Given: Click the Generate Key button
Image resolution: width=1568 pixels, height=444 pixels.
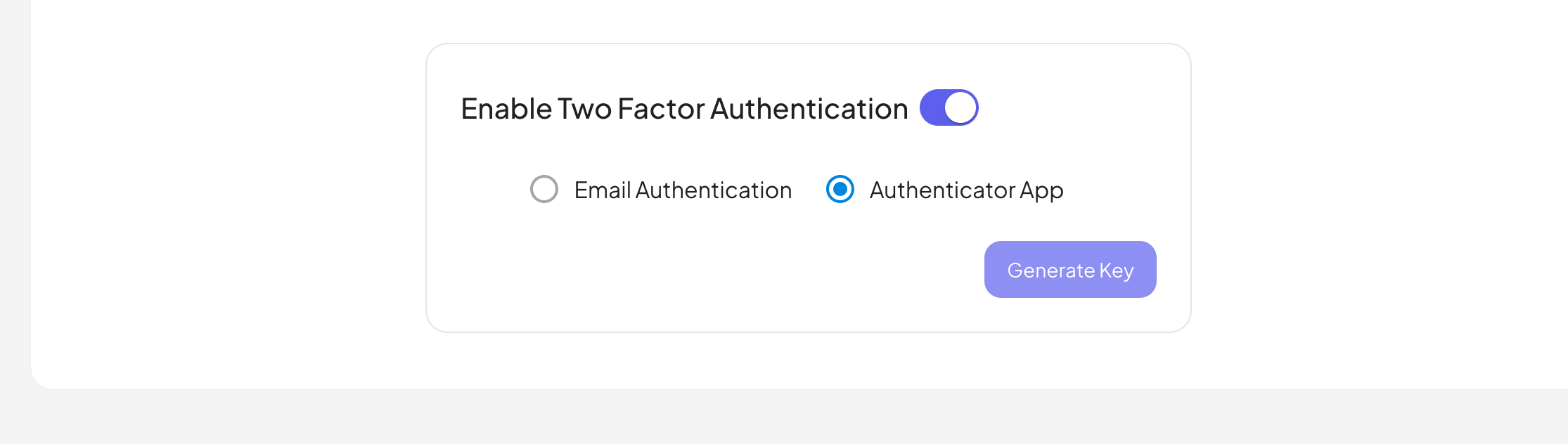Looking at the screenshot, I should point(1069,270).
